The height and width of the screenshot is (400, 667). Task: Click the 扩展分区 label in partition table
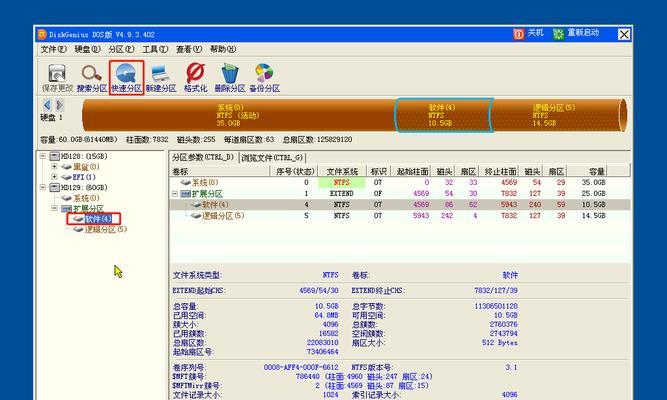207,194
